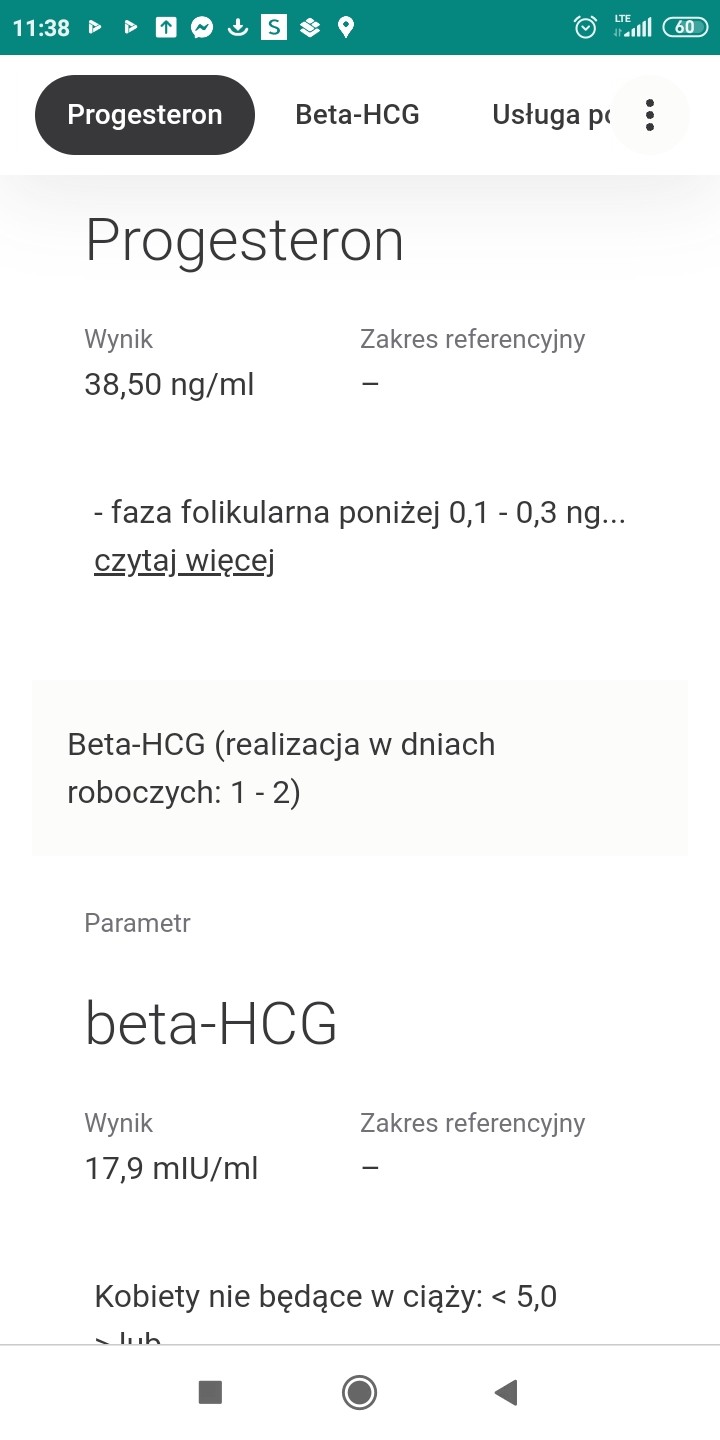Tap the faza folikularna description text
720x1440 pixels.
pos(360,513)
